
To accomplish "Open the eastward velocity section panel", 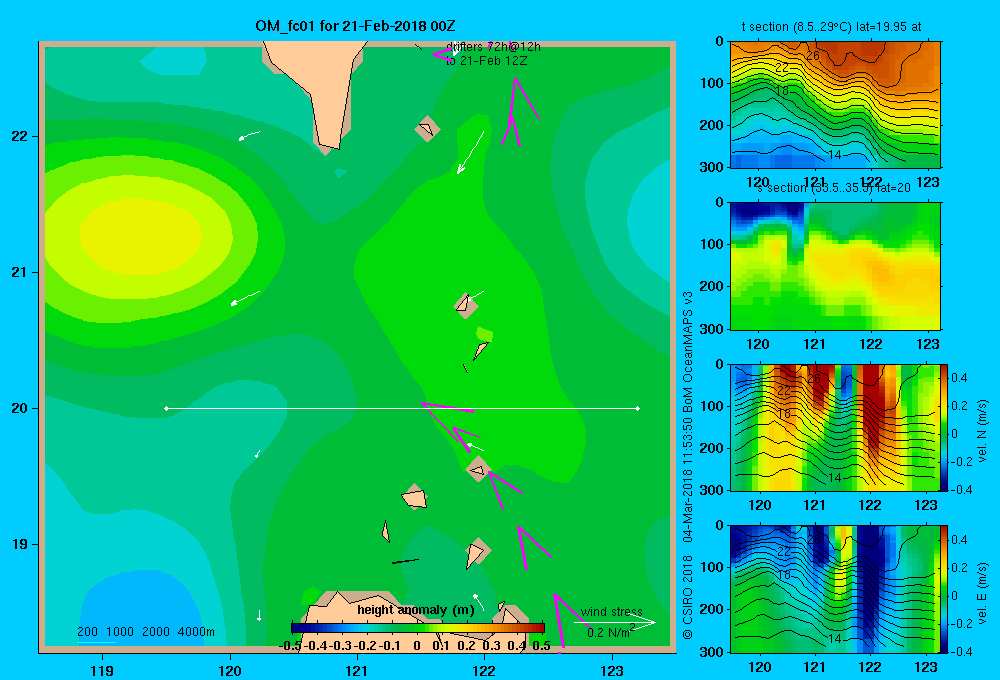I will (x=835, y=589).
